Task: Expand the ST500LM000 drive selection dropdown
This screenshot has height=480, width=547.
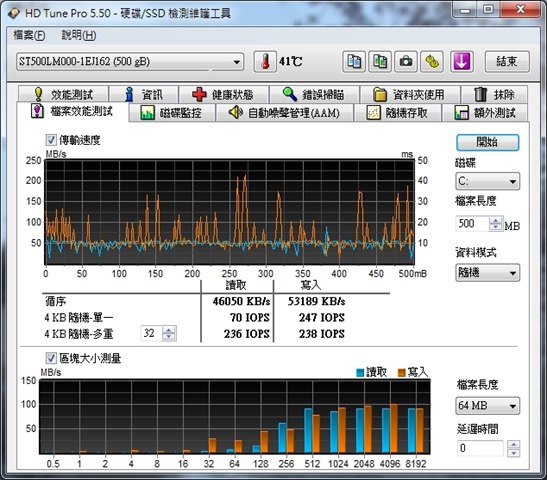Action: click(130, 62)
